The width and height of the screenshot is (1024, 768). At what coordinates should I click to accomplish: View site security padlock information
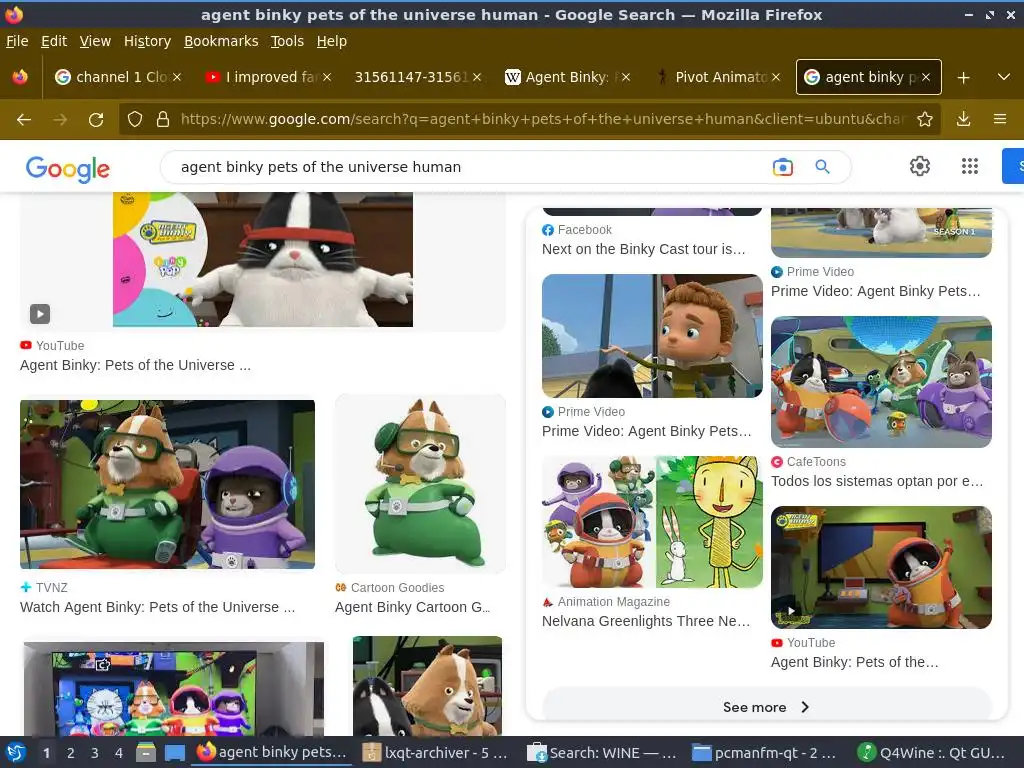pos(163,119)
